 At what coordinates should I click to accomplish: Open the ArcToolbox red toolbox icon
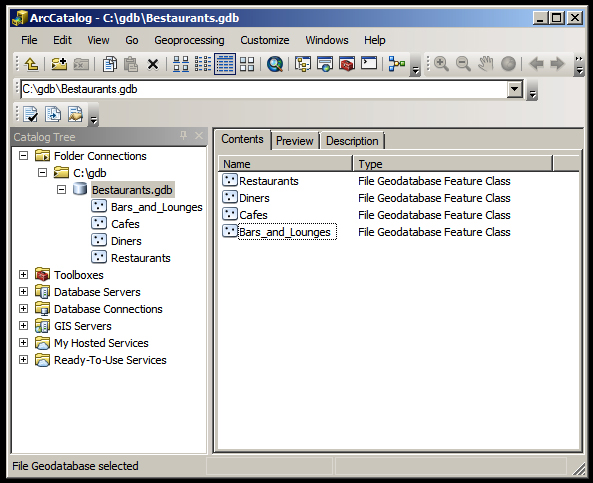pos(347,64)
